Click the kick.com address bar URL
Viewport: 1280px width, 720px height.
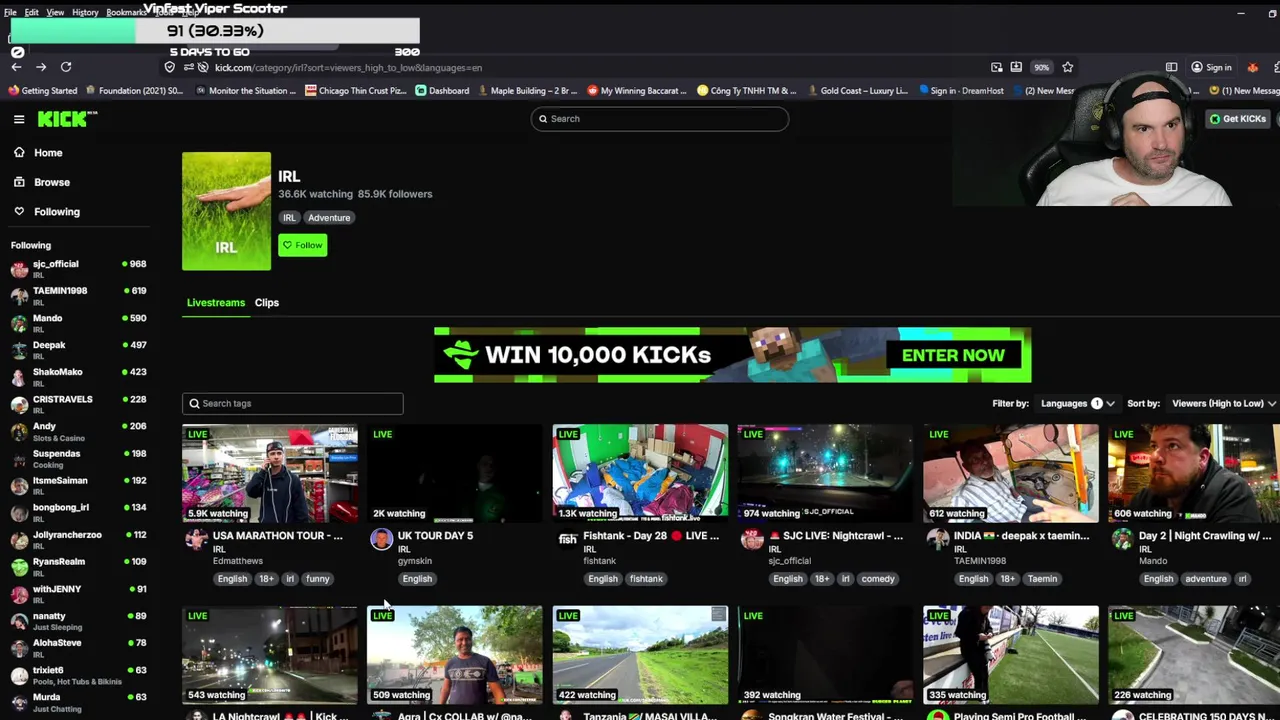(x=348, y=67)
